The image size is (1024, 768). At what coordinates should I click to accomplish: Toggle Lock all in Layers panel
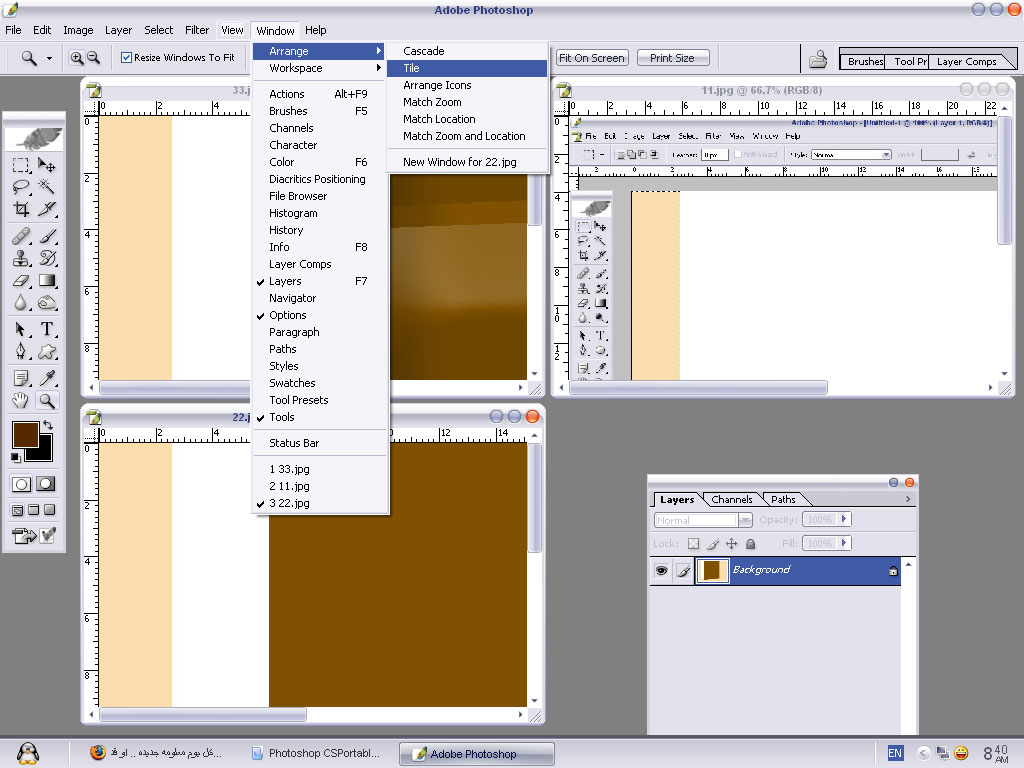pos(750,543)
